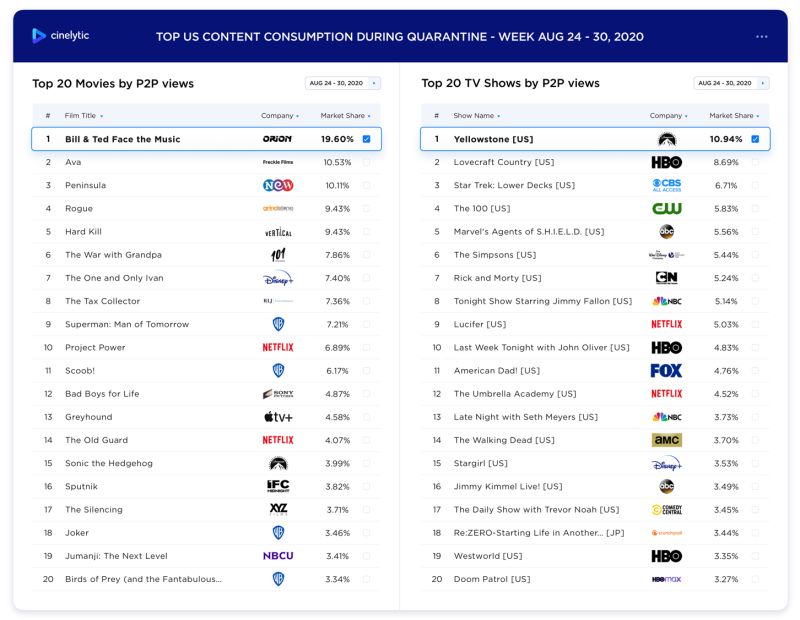This screenshot has width=800, height=620.
Task: Click NBCU logo beside Jumanji: The Next Level
Action: pos(278,556)
